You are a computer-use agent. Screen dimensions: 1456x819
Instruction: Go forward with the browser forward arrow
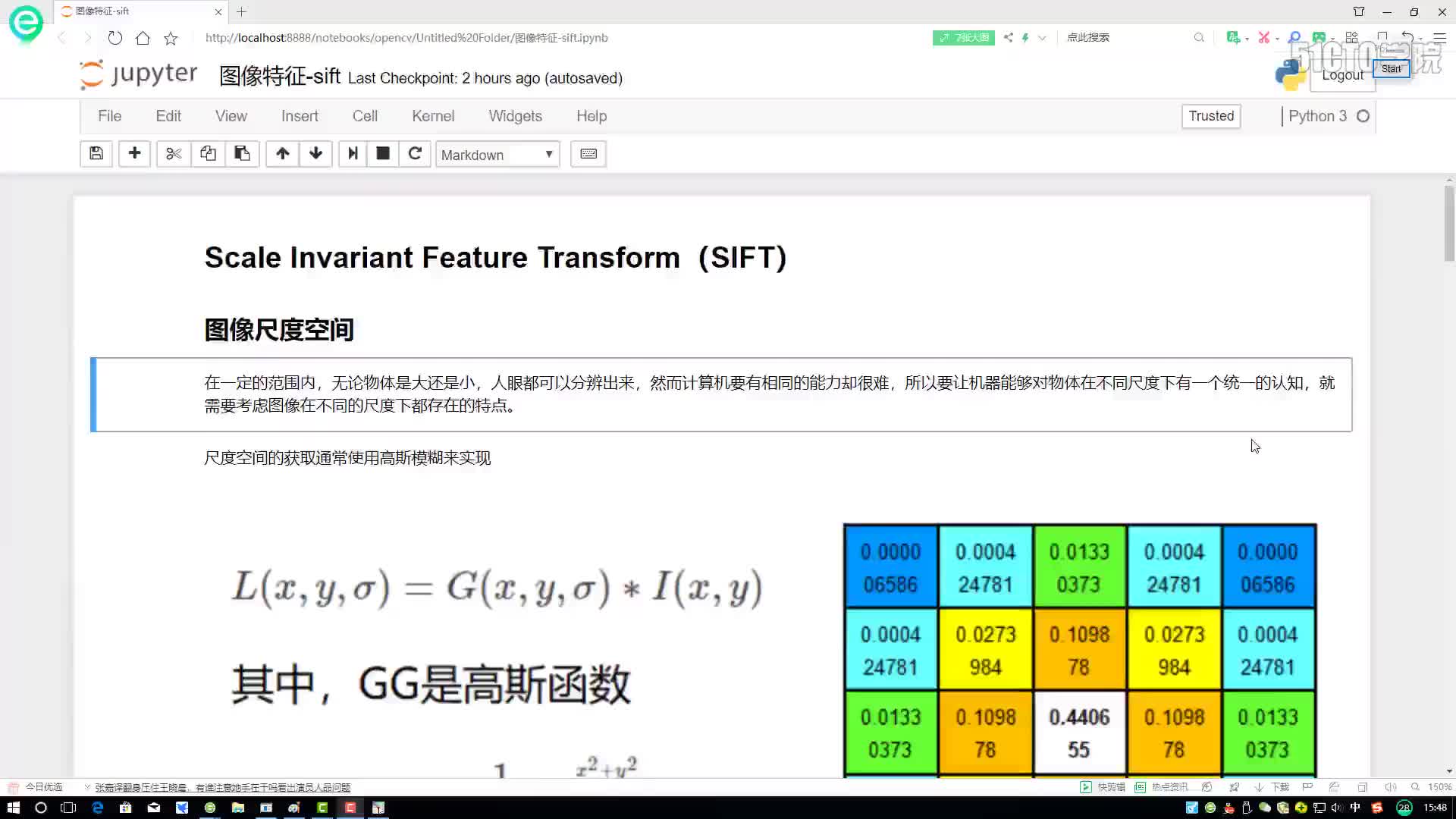click(88, 38)
